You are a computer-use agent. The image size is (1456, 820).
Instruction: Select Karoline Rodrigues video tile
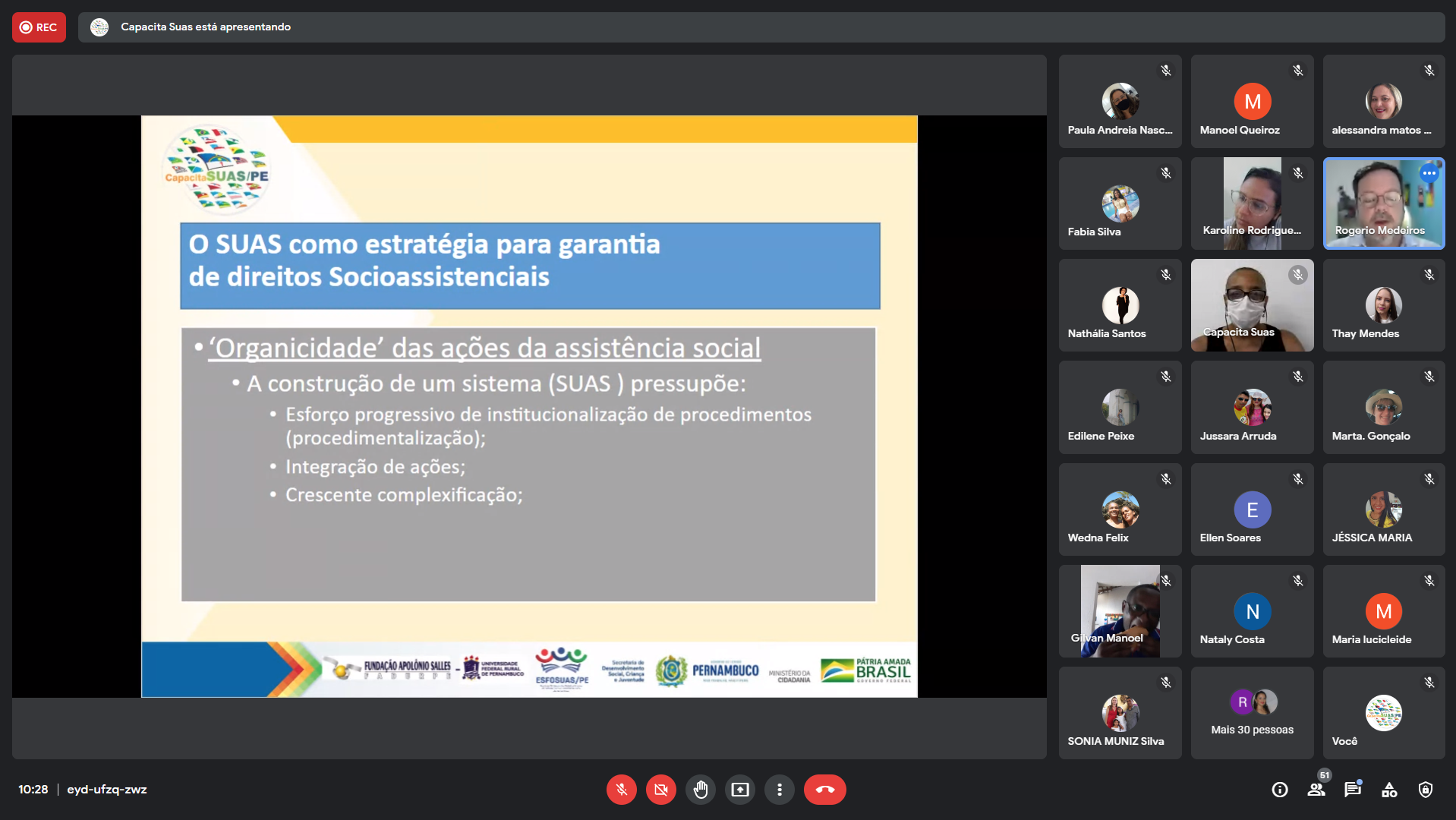click(1252, 203)
